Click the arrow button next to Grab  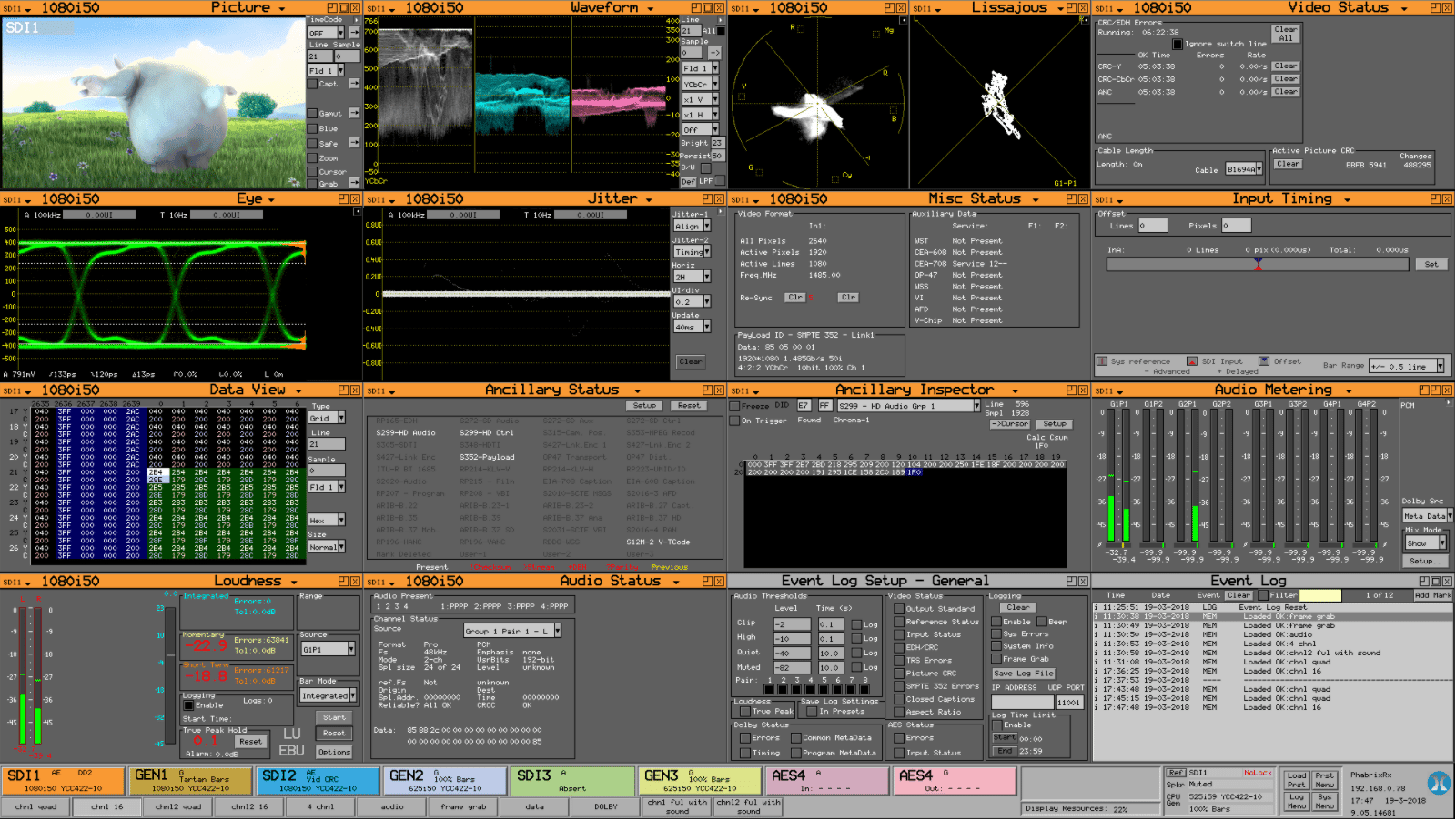click(355, 183)
